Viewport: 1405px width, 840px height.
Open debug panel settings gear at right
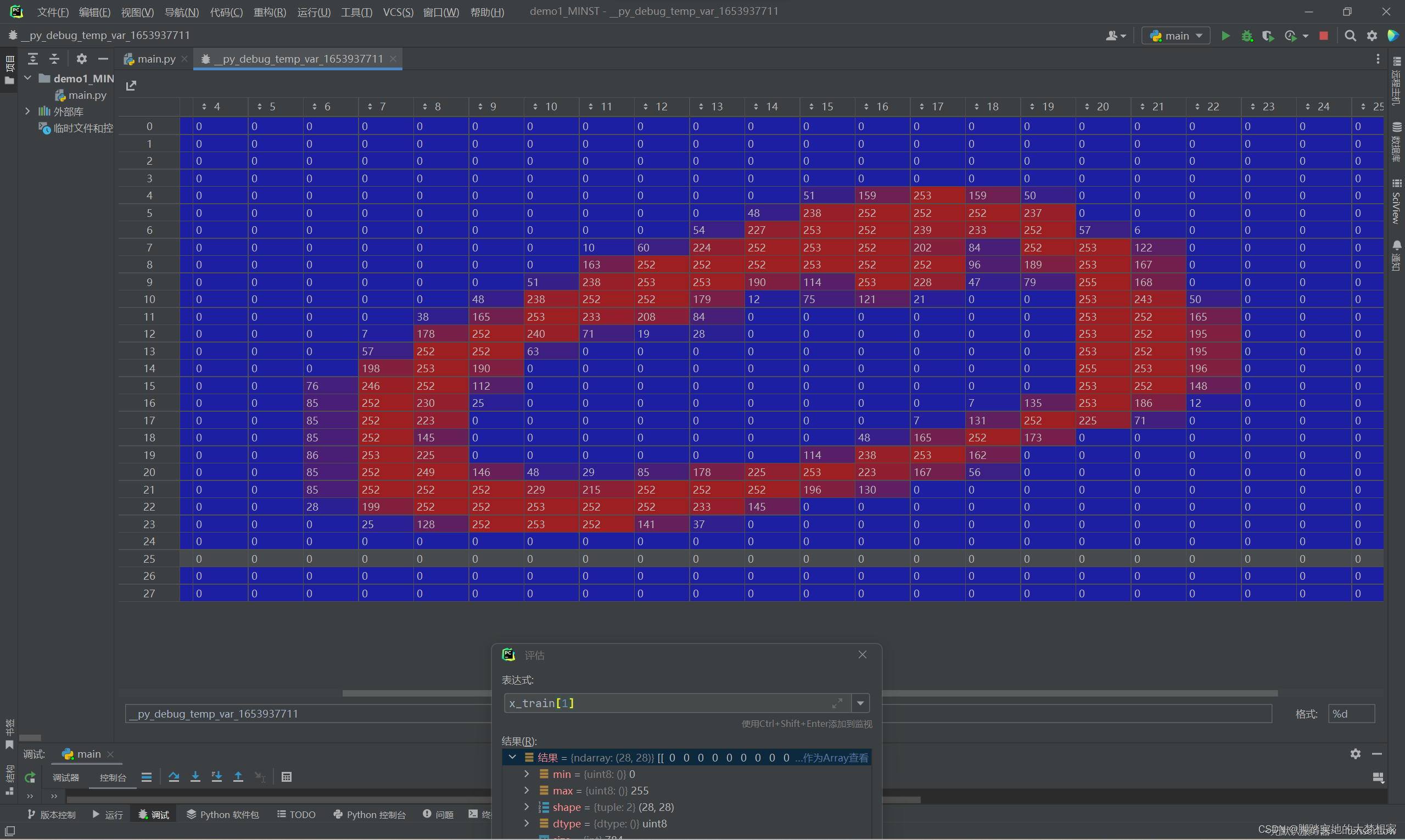(x=1355, y=753)
